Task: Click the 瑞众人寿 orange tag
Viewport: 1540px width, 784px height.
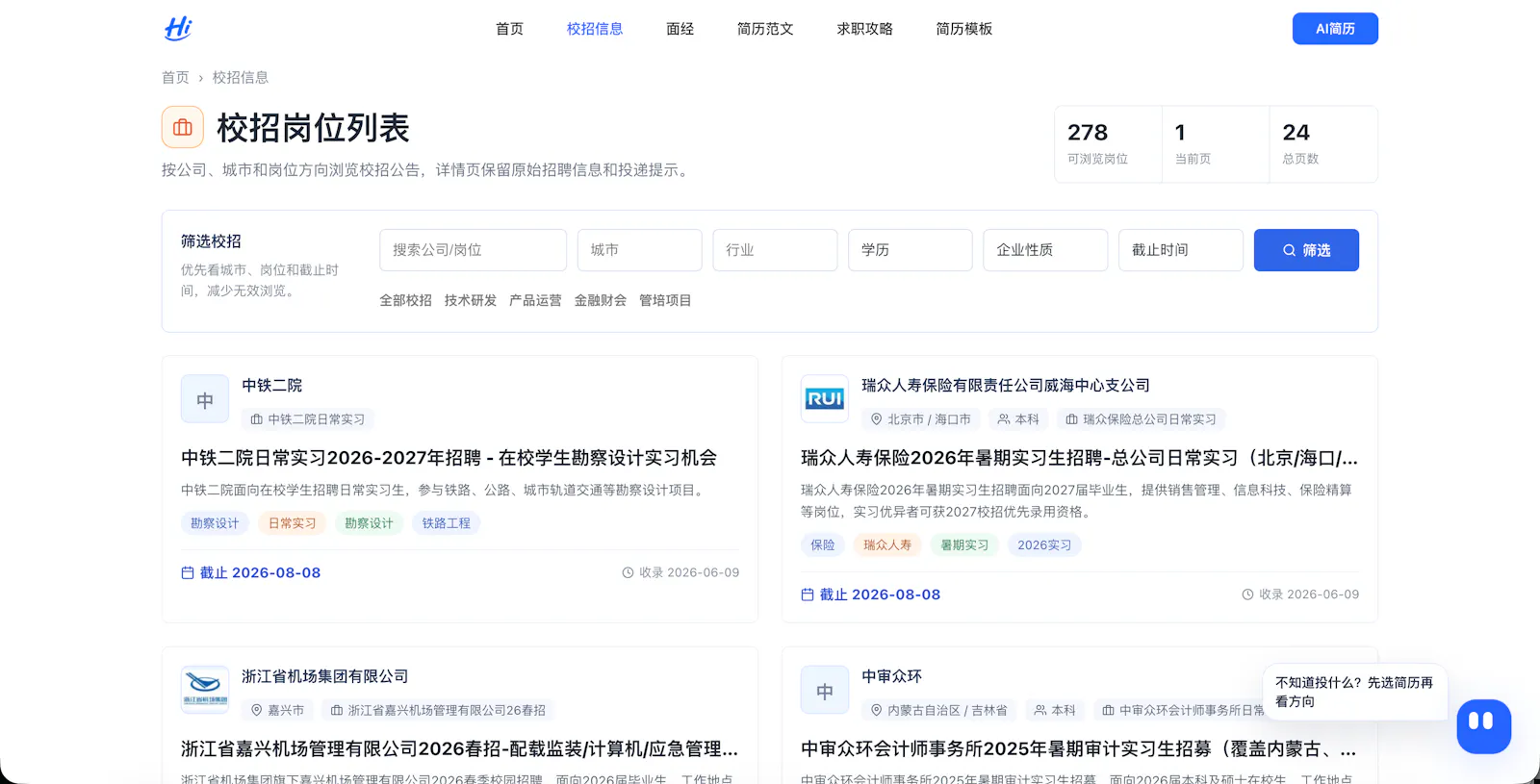Action: point(887,545)
